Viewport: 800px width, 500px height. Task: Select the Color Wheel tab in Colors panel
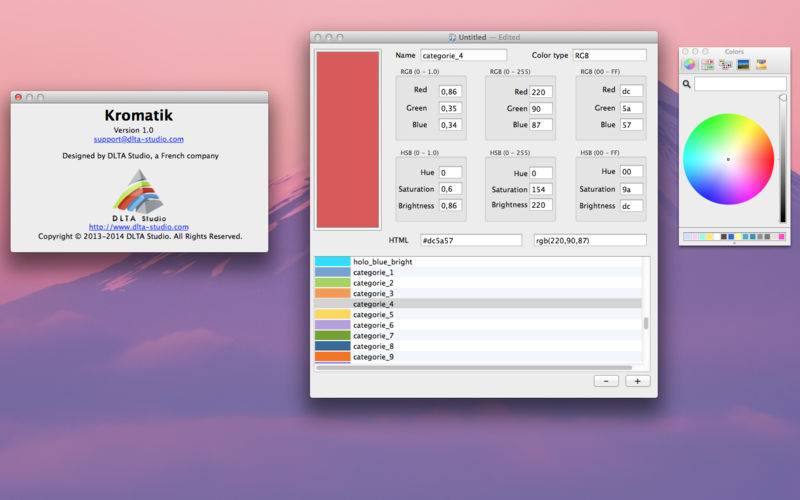pos(689,64)
